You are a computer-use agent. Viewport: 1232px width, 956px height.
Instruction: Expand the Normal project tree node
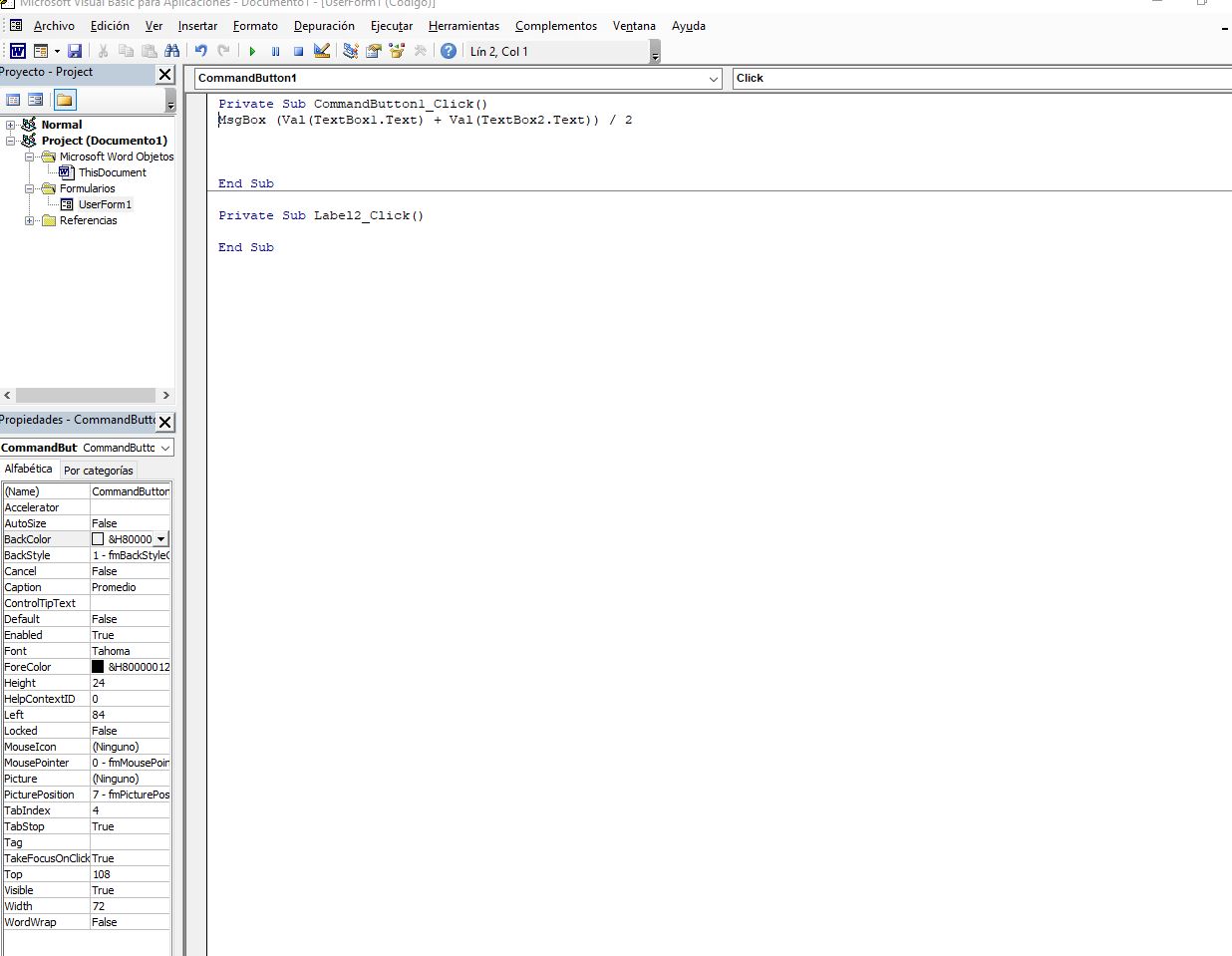pyautogui.click(x=10, y=125)
